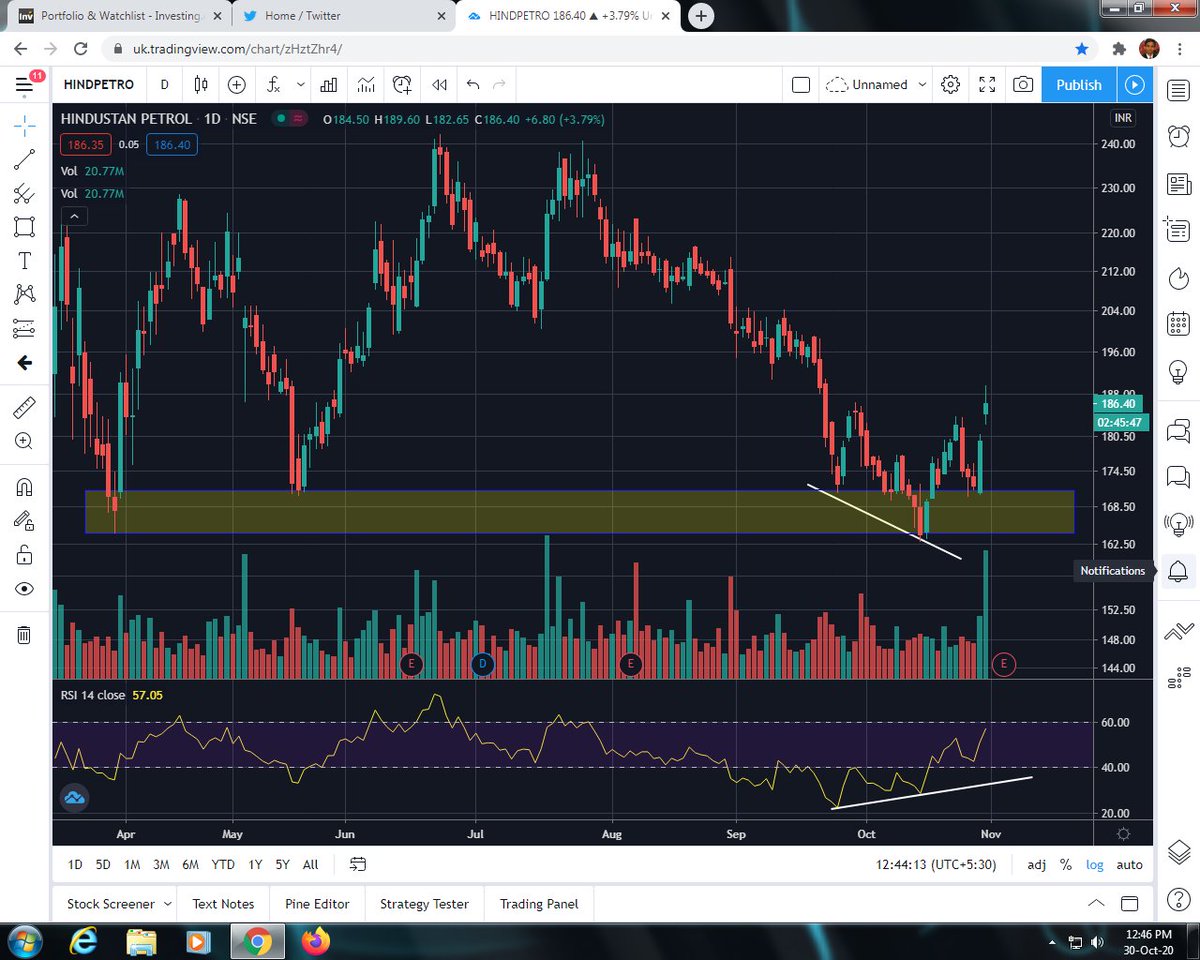
Task: Undo the last chart action
Action: point(473,85)
